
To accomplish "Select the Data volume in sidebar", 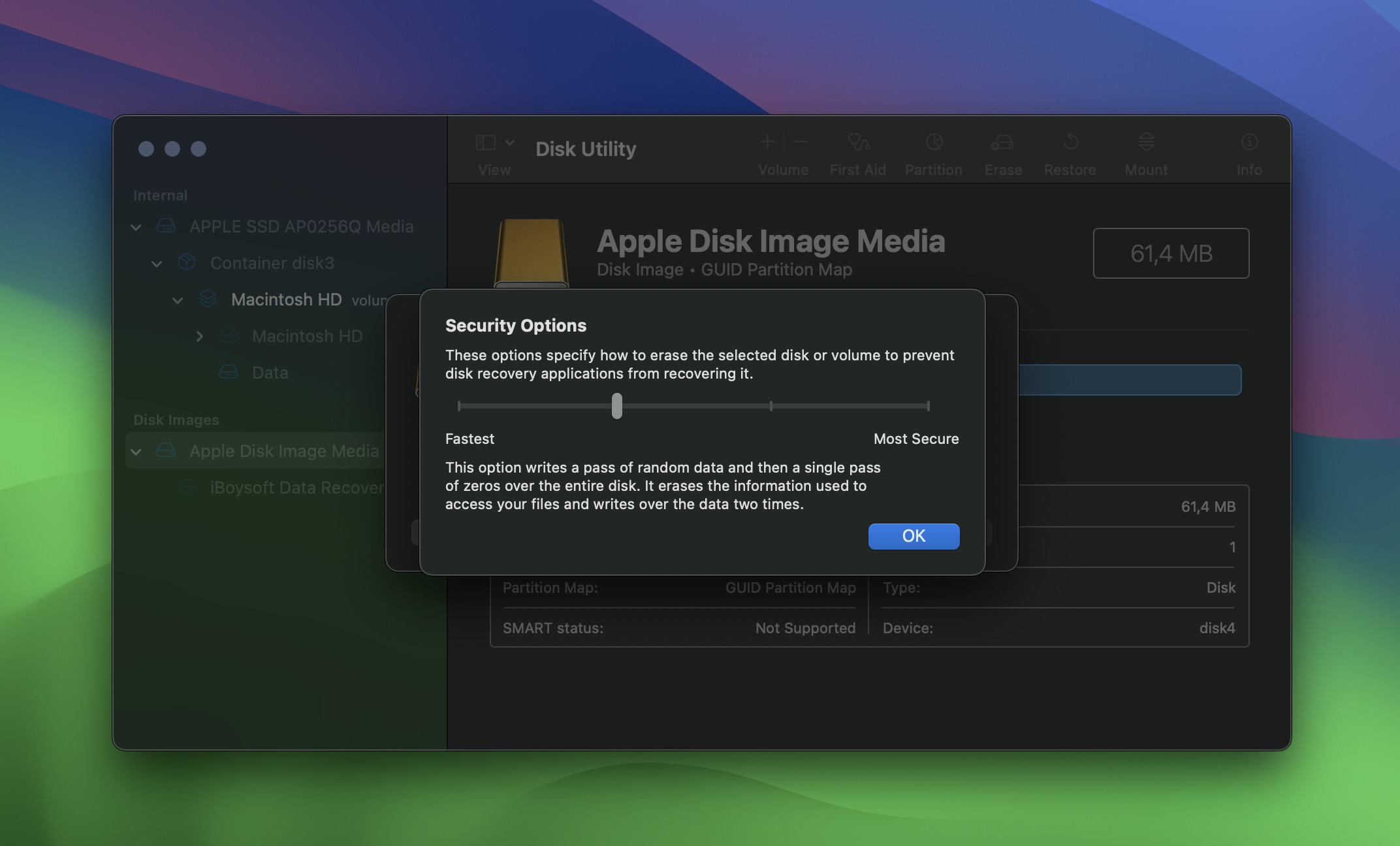I will [270, 370].
